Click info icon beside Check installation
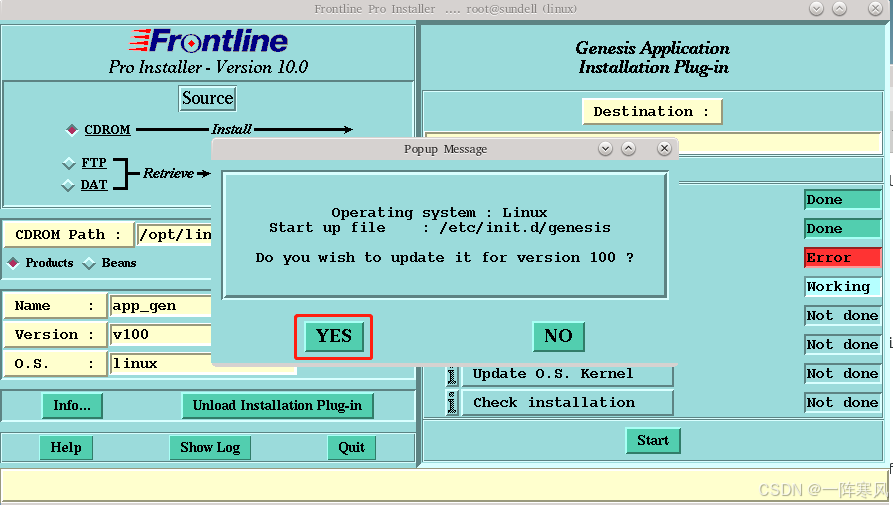Image resolution: width=893 pixels, height=505 pixels. pyautogui.click(x=452, y=403)
